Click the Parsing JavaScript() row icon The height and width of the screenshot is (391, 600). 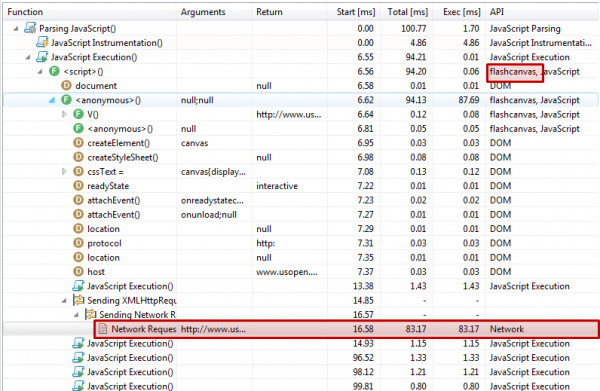[x=30, y=28]
